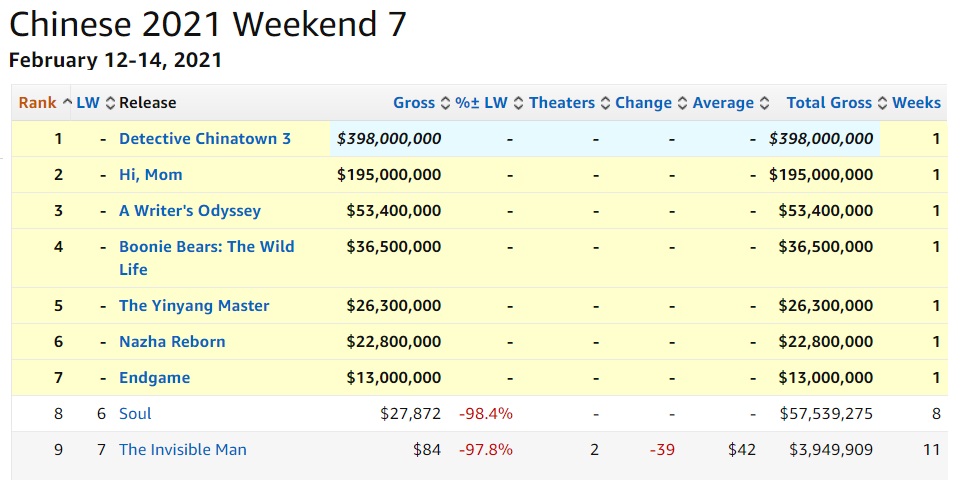Screen dimensions: 961x492
Task: Click the Release column header
Action: [147, 103]
